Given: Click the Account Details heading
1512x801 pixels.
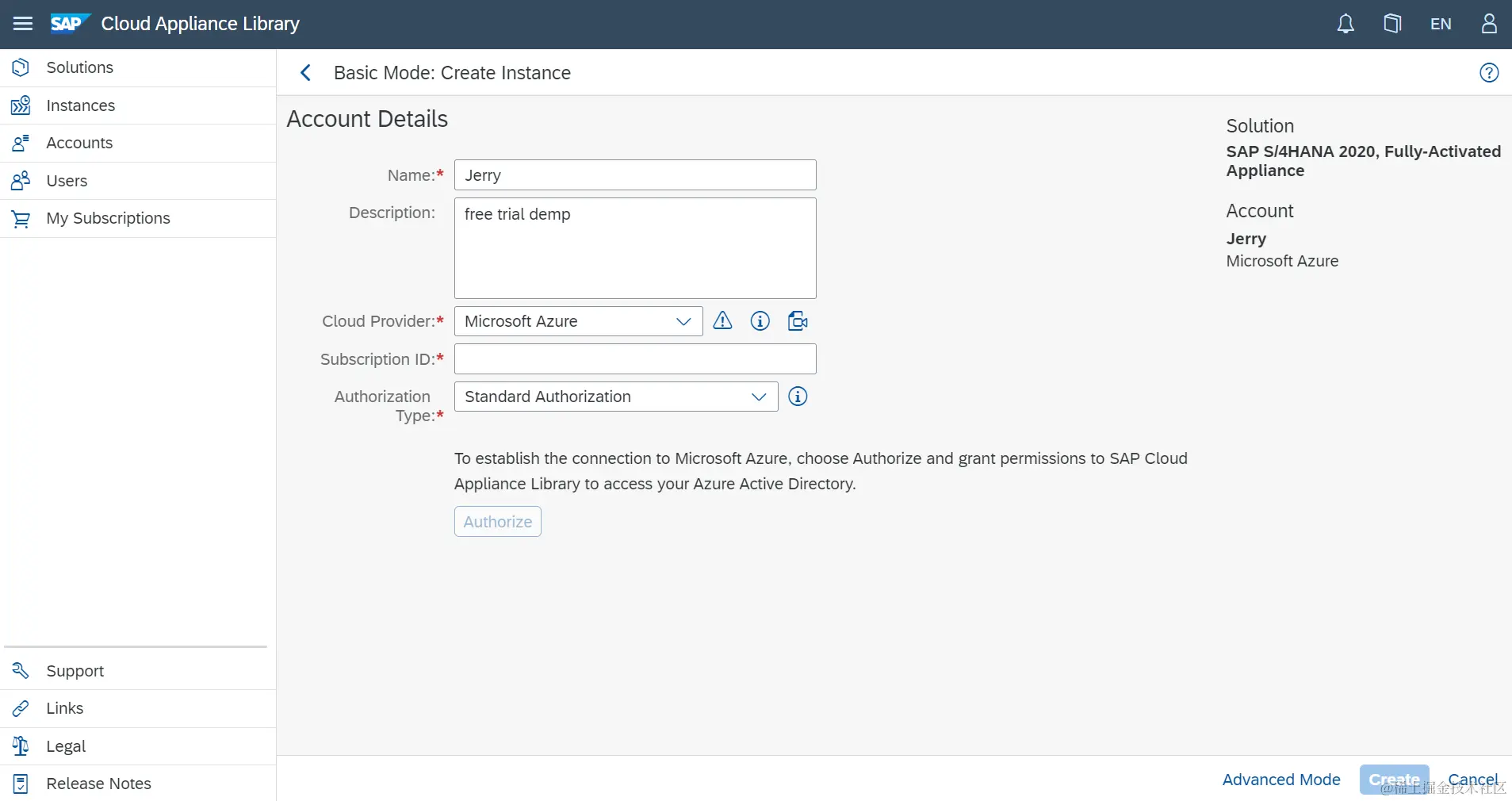Looking at the screenshot, I should 367,119.
